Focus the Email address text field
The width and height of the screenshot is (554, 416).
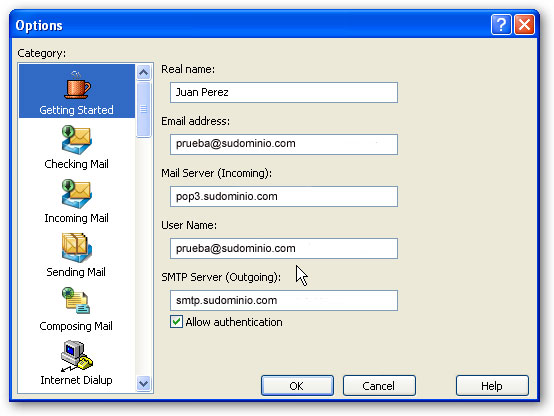tap(284, 144)
